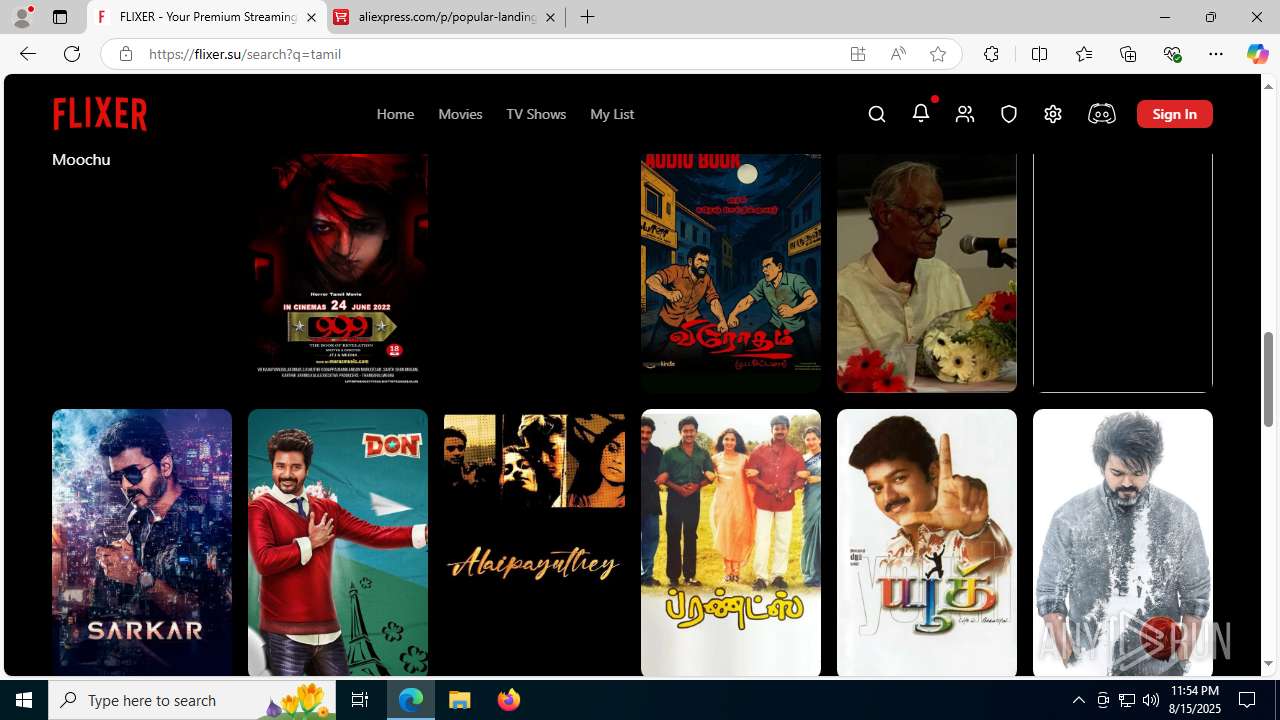Launch Firefox from taskbar

[x=509, y=700]
